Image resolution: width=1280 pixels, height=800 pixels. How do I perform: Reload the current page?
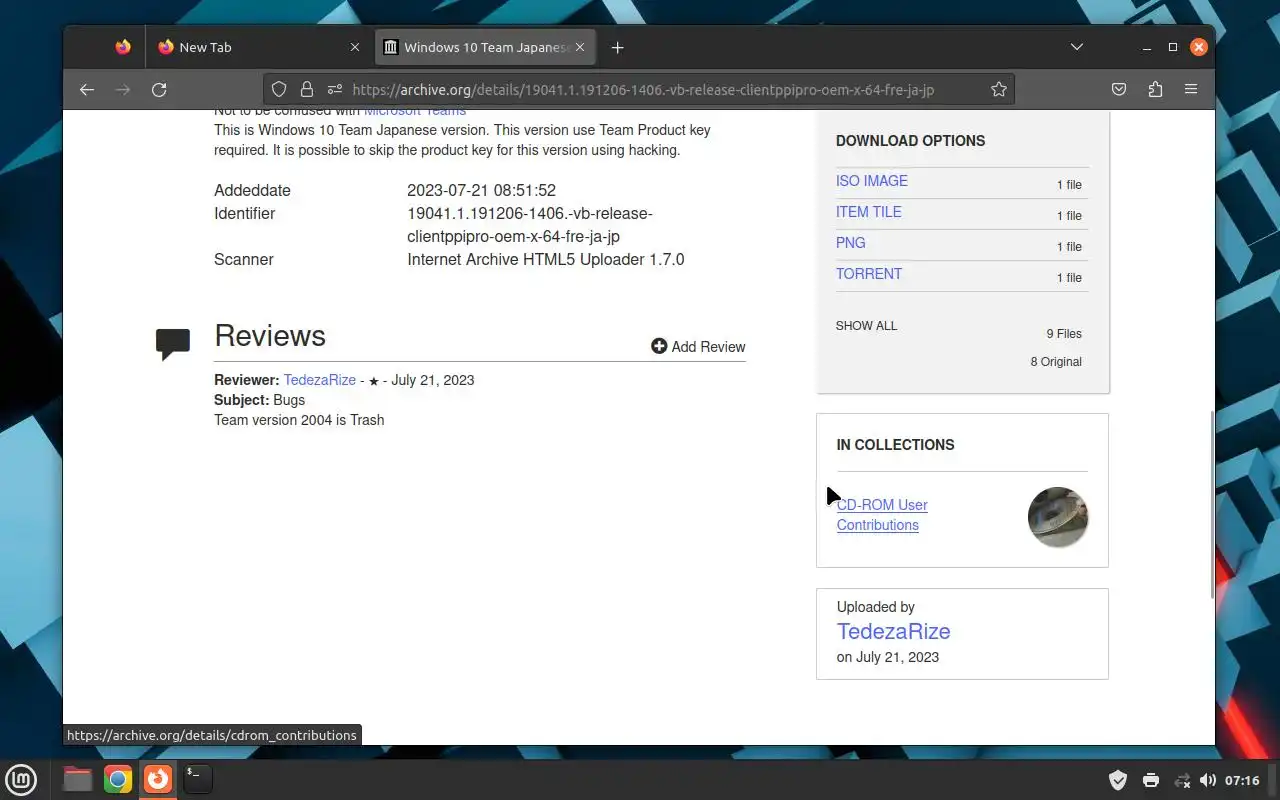click(159, 90)
